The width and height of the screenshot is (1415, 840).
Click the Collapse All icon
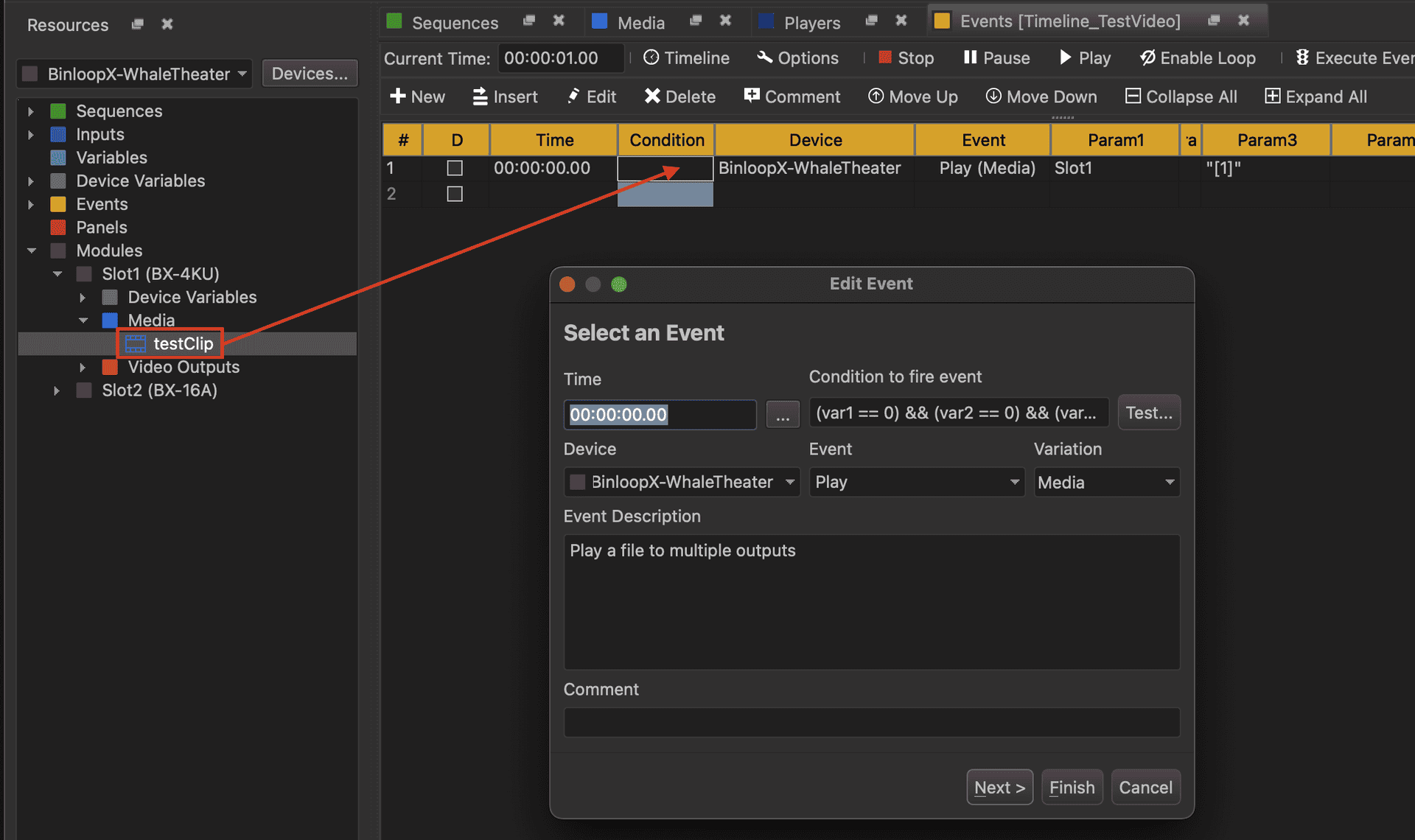(x=1133, y=97)
